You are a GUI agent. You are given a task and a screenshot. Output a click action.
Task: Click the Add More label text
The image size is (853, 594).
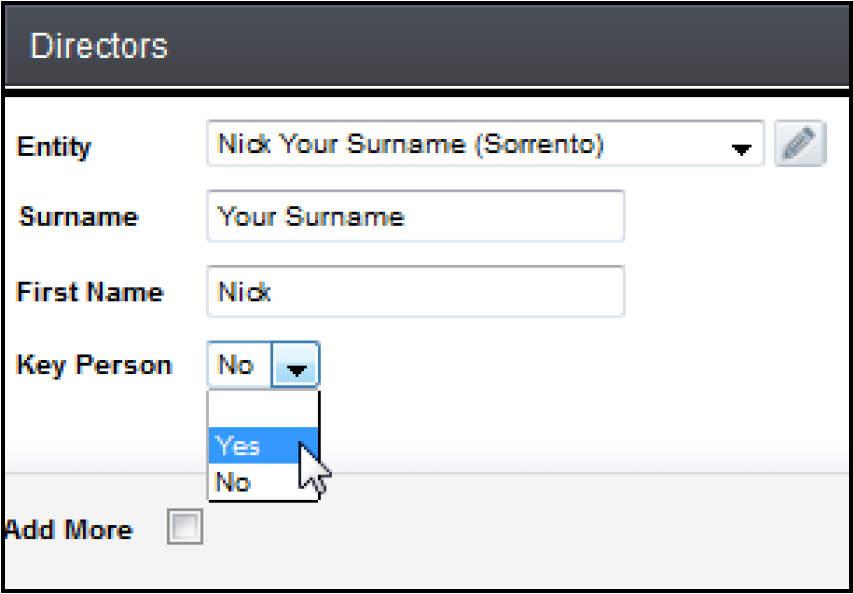point(68,529)
